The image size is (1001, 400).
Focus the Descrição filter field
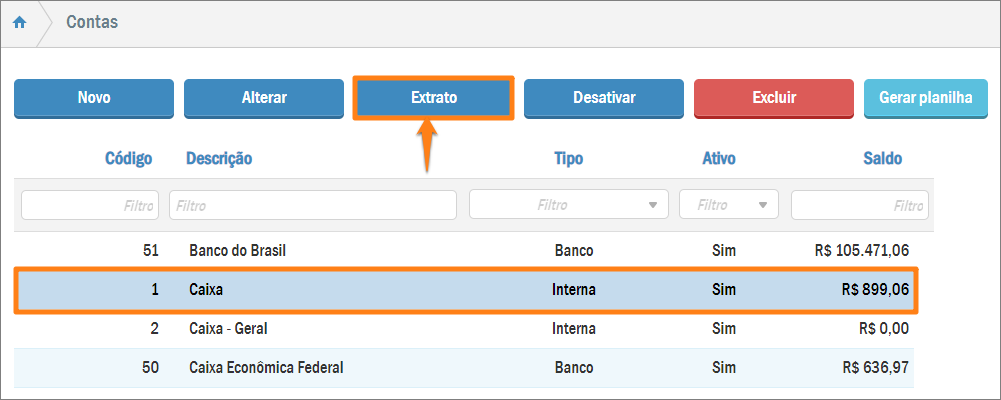(x=313, y=205)
